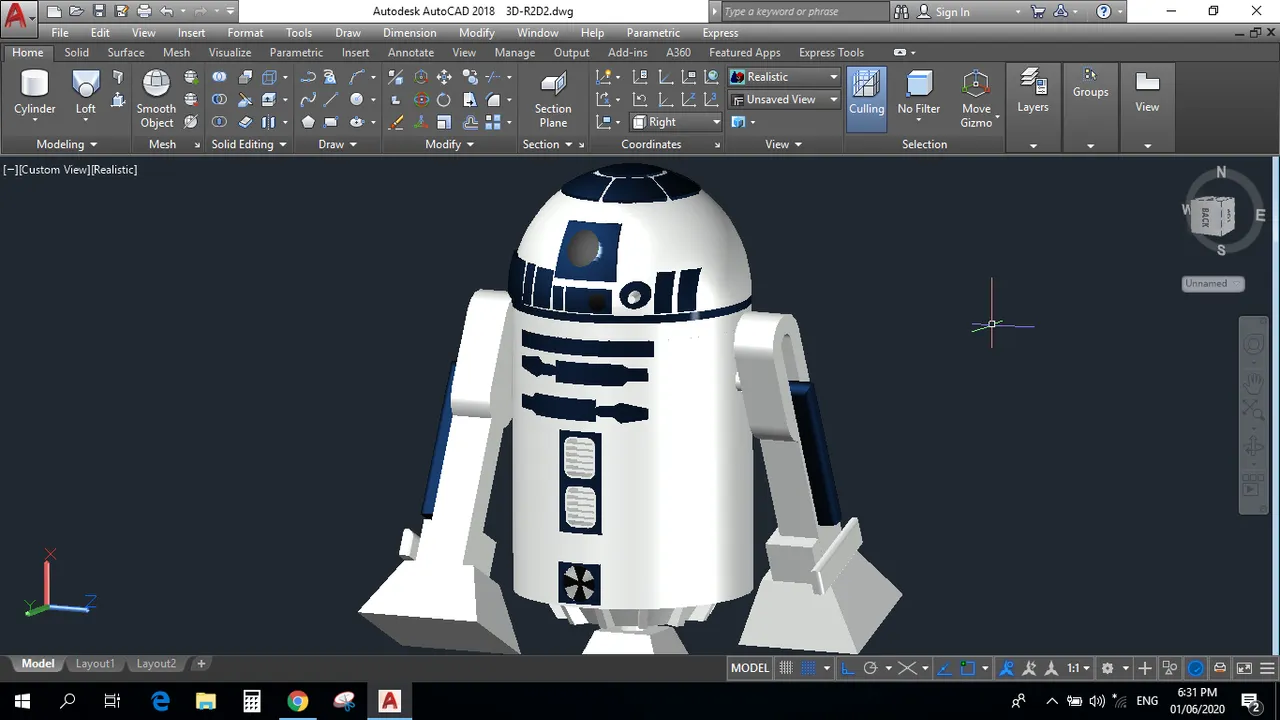This screenshot has height=720, width=1280.
Task: Click the Array tool in Modify
Action: [x=493, y=122]
